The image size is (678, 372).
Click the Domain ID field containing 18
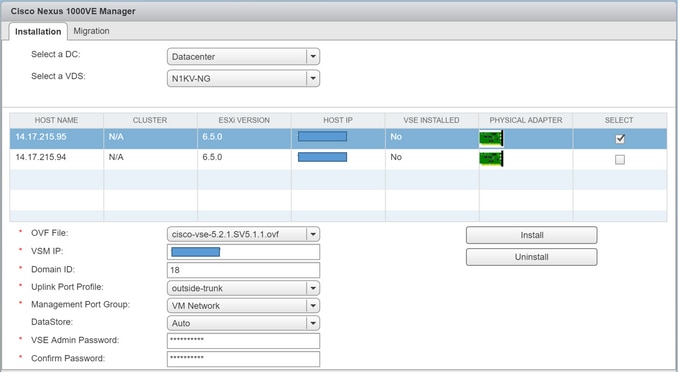pos(243,270)
